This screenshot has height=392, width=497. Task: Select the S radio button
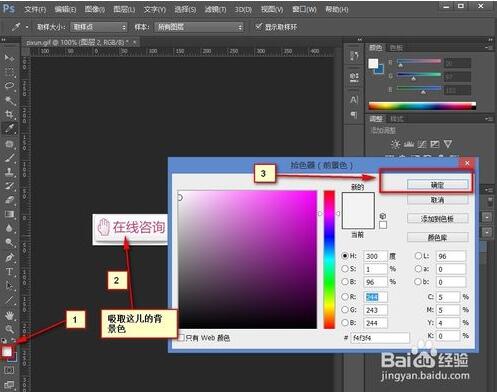click(x=345, y=269)
